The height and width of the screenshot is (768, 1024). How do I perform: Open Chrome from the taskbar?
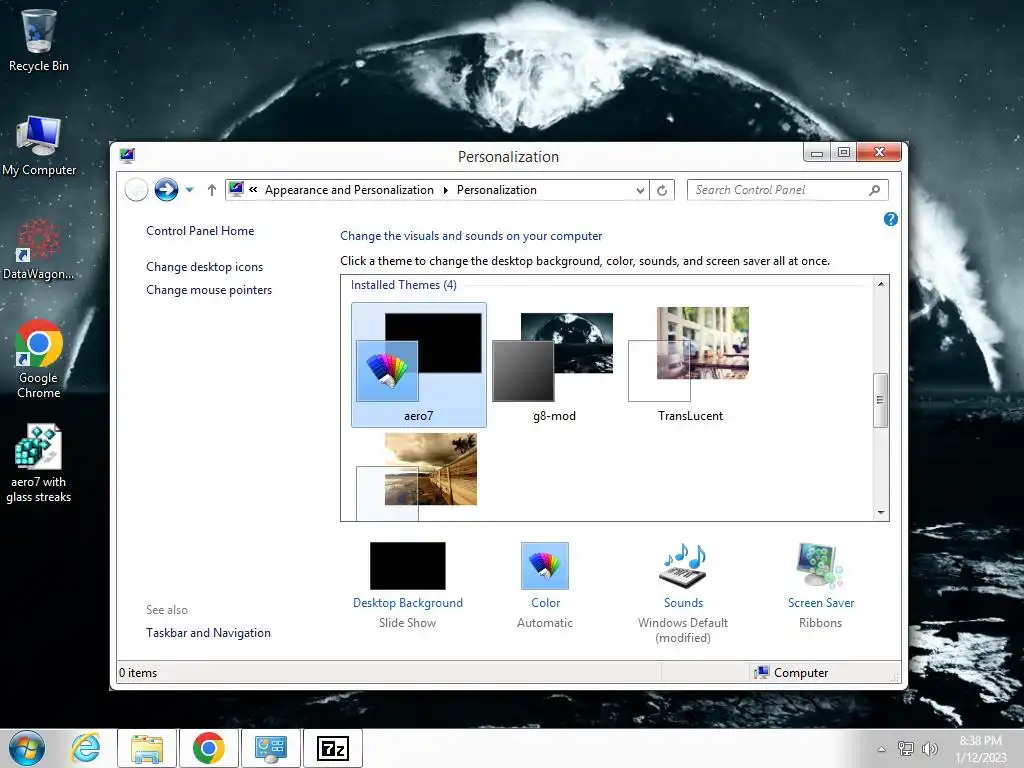208,748
